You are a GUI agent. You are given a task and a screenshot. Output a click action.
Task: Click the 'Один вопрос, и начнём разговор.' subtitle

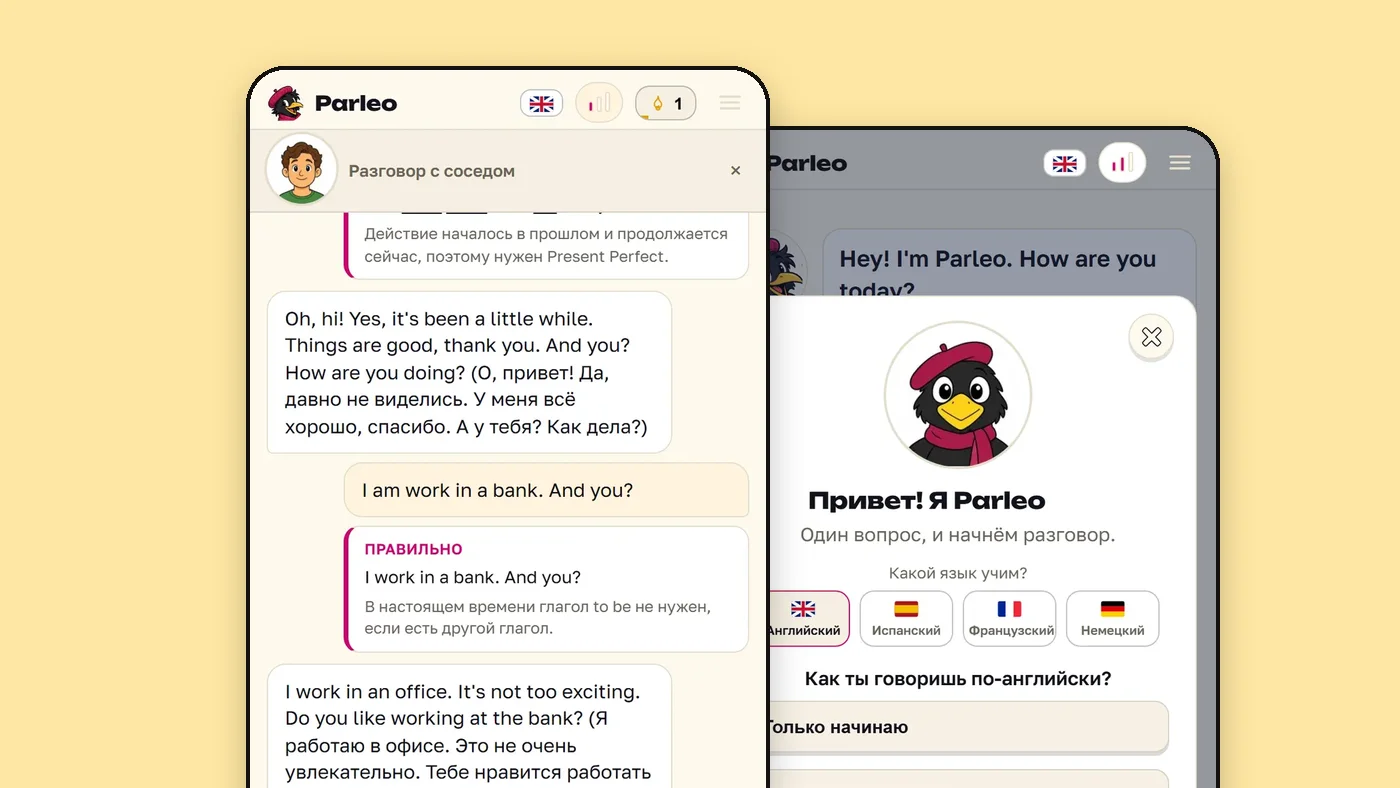click(x=957, y=535)
